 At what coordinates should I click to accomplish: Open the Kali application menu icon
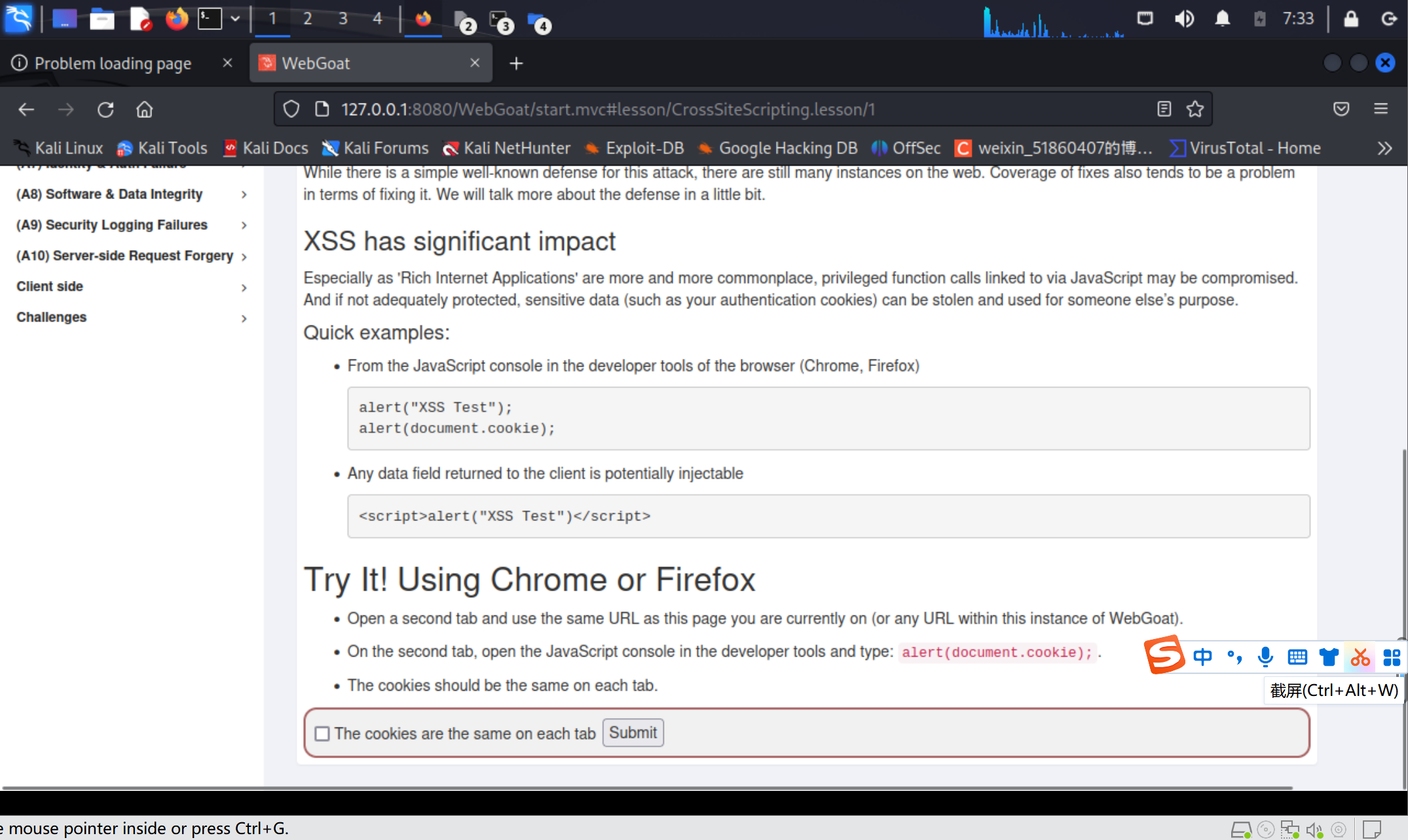(x=18, y=18)
